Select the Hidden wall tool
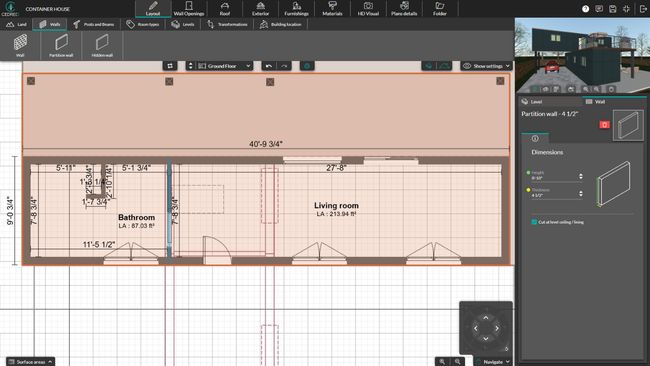This screenshot has height=366, width=650. [102, 45]
